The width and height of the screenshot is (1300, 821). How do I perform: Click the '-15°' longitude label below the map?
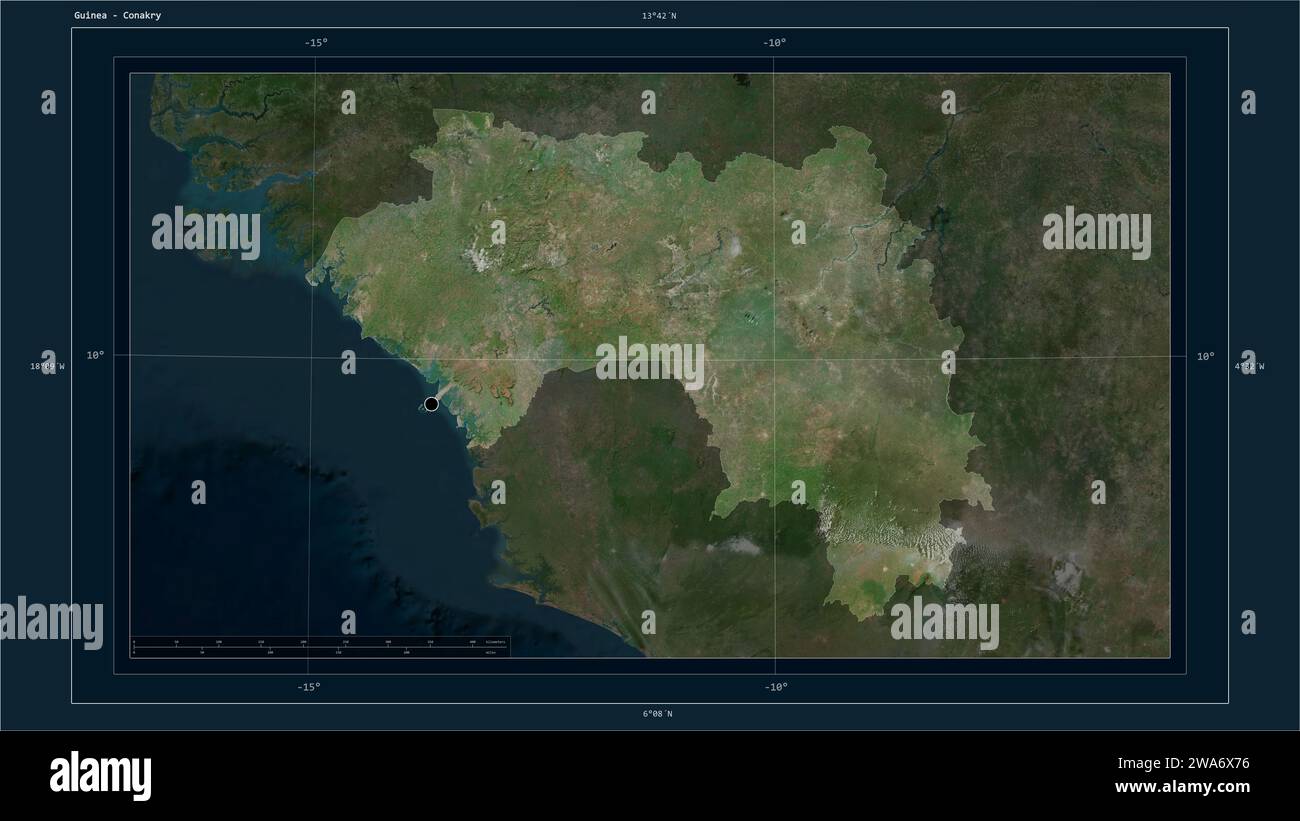(x=308, y=687)
